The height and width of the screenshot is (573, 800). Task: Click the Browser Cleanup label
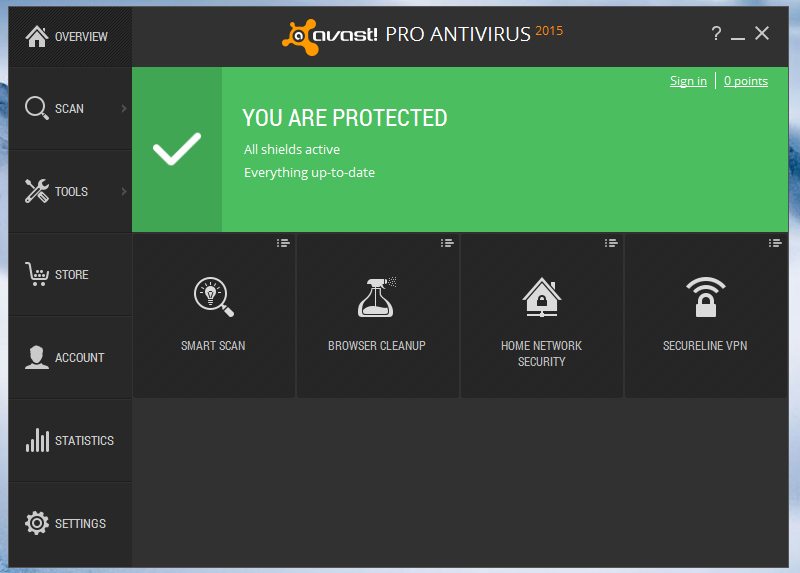(377, 345)
